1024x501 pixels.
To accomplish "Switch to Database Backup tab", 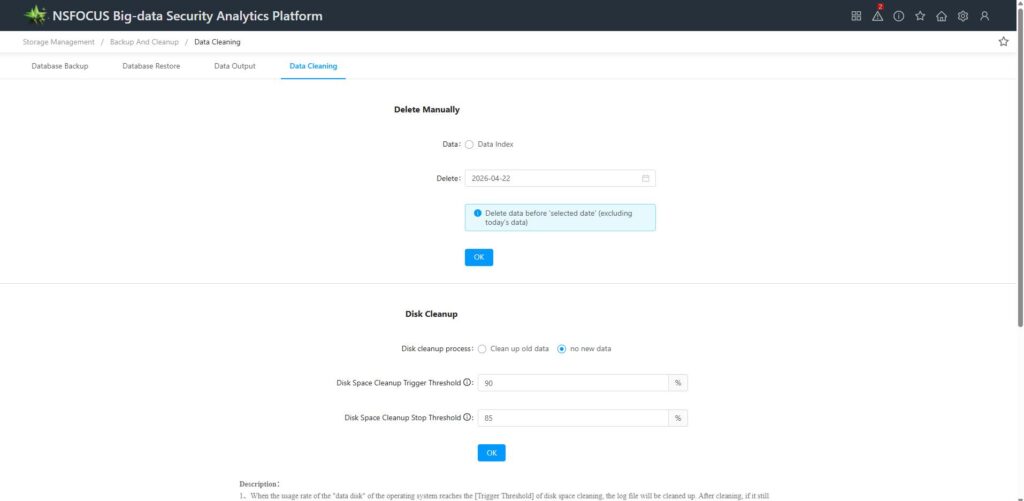I will (60, 66).
